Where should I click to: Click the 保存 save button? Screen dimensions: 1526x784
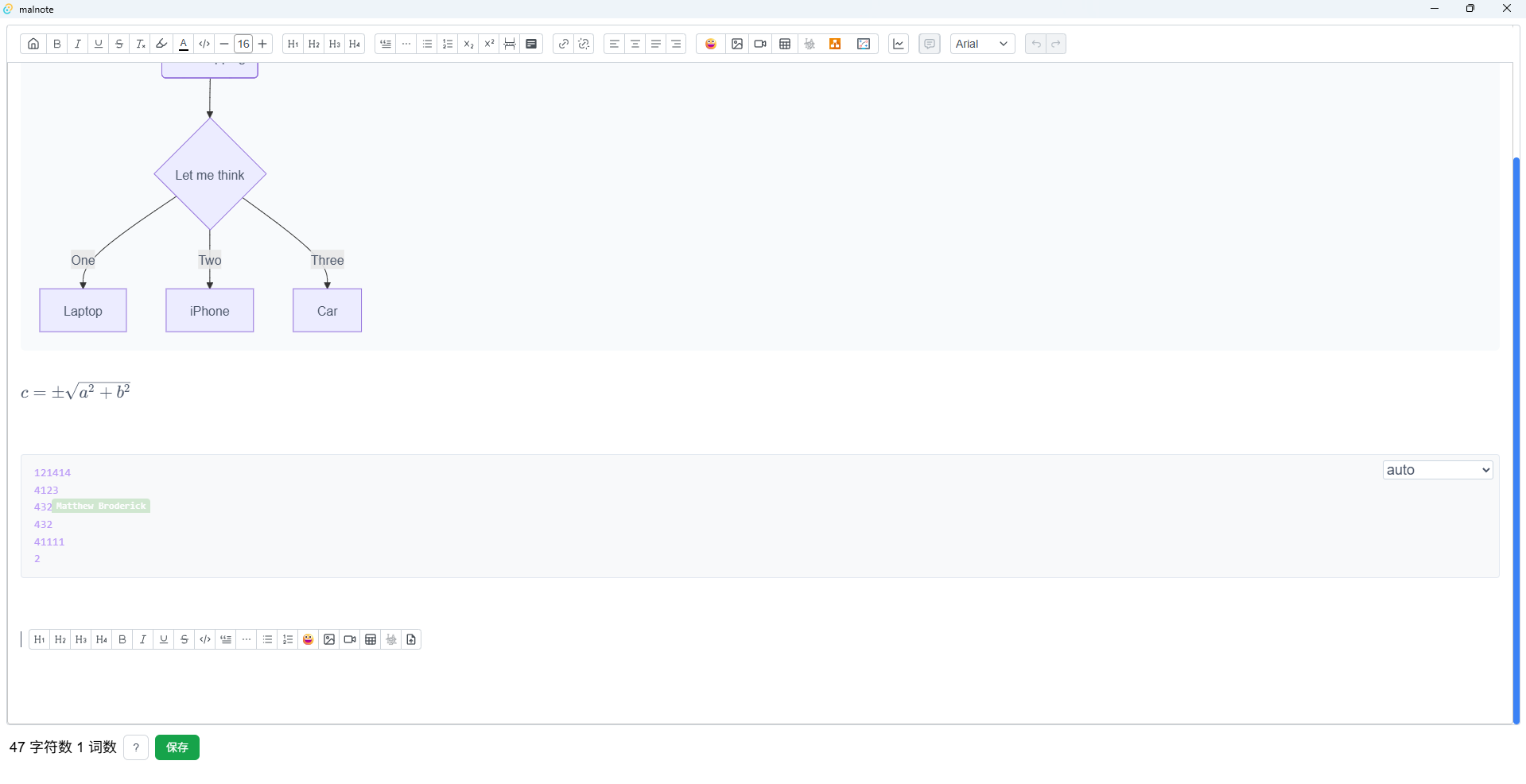pyautogui.click(x=177, y=747)
